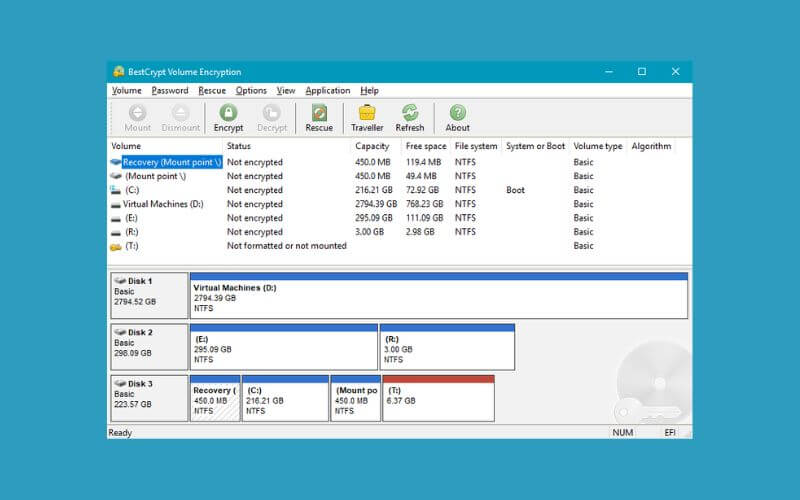The width and height of the screenshot is (800, 500).
Task: Select the (E:) partition in disk map
Action: tap(284, 347)
